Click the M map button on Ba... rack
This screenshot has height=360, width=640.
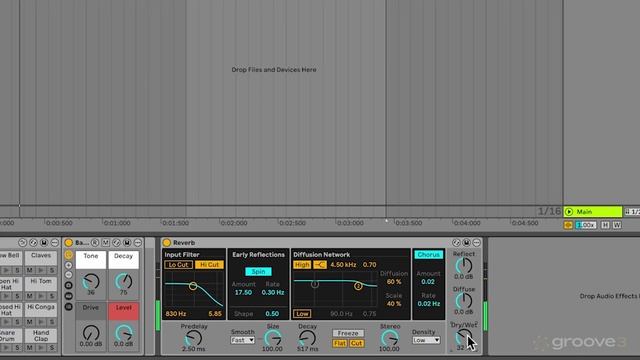tap(105, 242)
